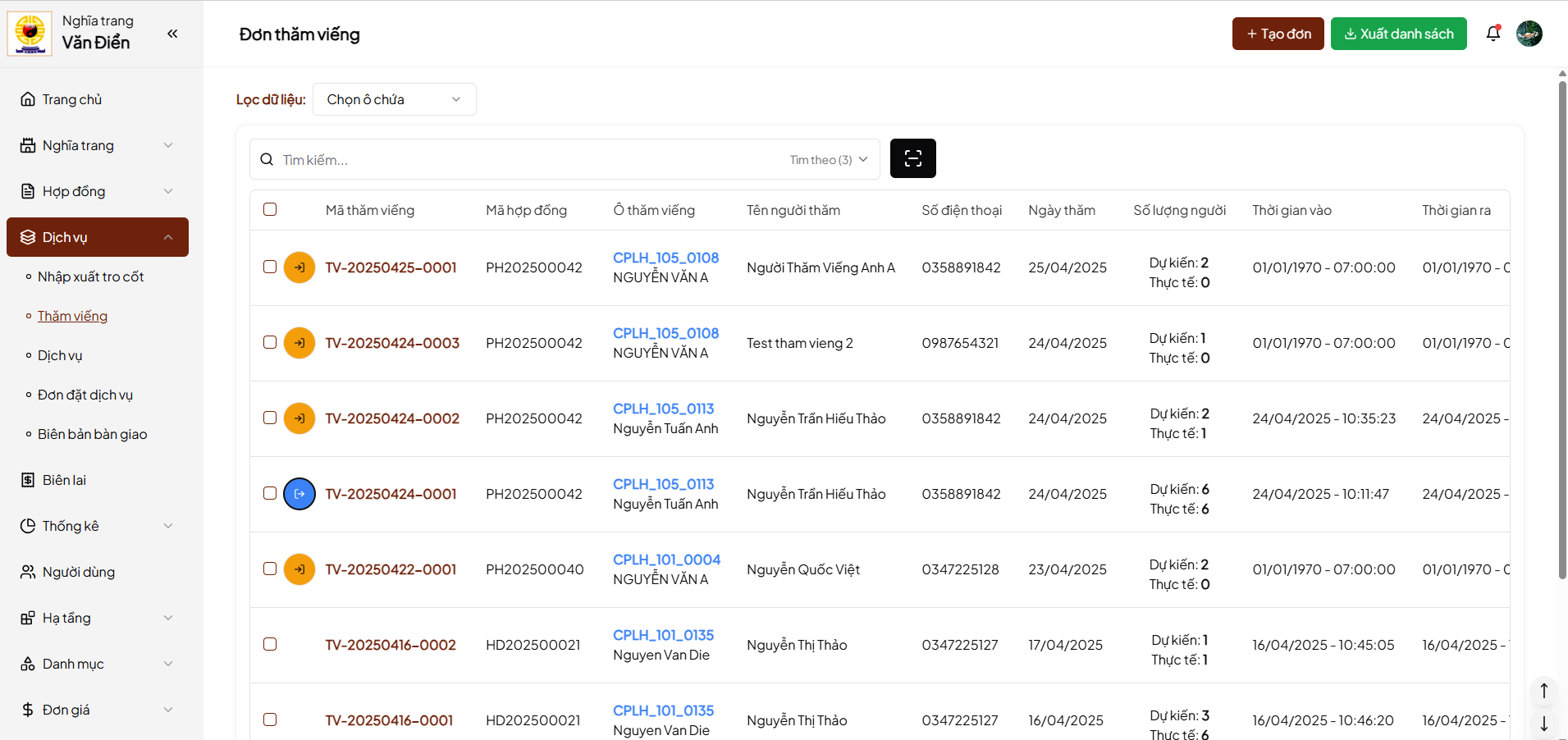Collapse the sidebar with double-chevron icon

(172, 34)
